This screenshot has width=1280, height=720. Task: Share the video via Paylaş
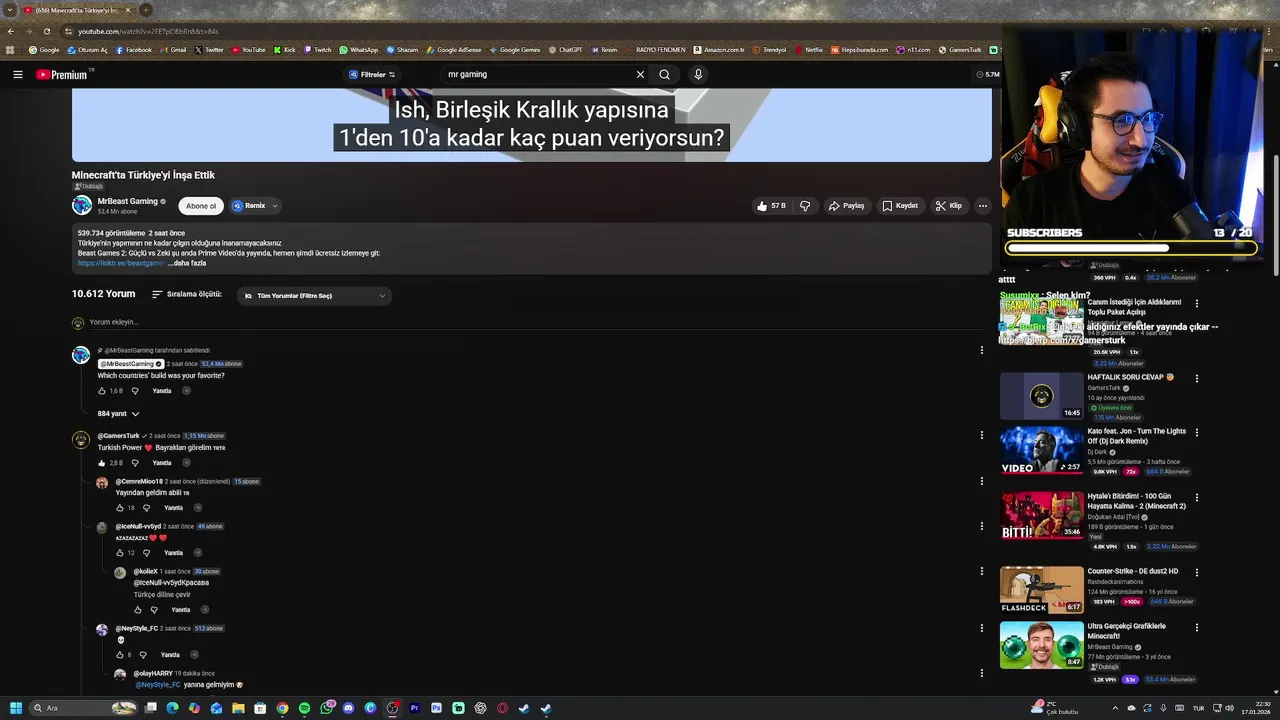pyautogui.click(x=846, y=206)
